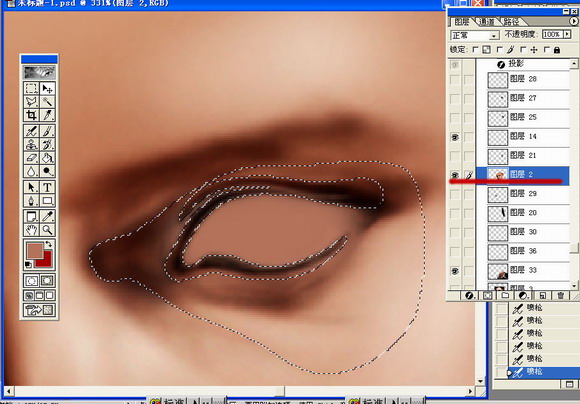Screen dimensions: 580x404
Task: Open the layers panel flyout menu arrow
Action: pyautogui.click(x=573, y=22)
